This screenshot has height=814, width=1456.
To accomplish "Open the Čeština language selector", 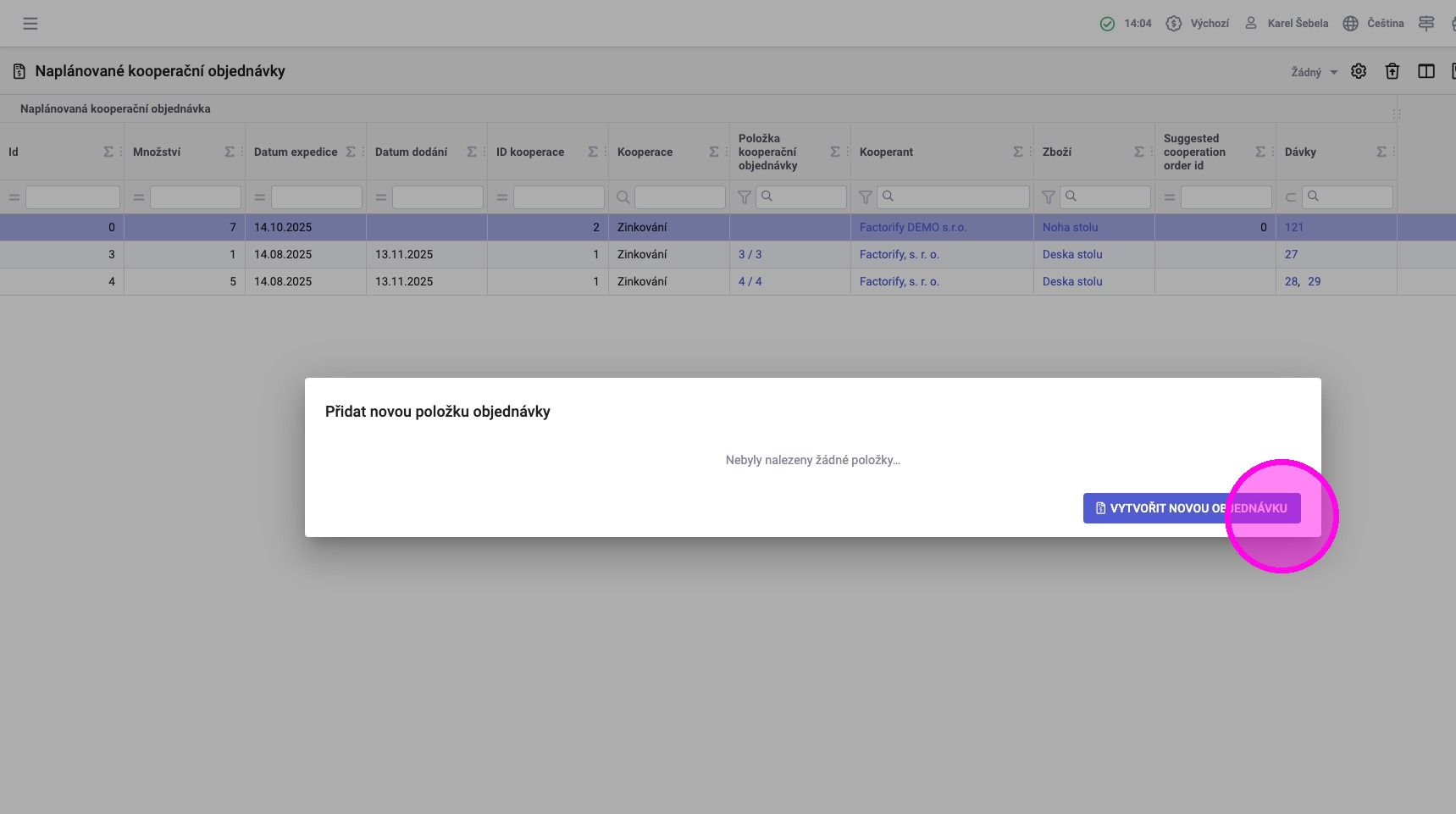I will pyautogui.click(x=1374, y=24).
